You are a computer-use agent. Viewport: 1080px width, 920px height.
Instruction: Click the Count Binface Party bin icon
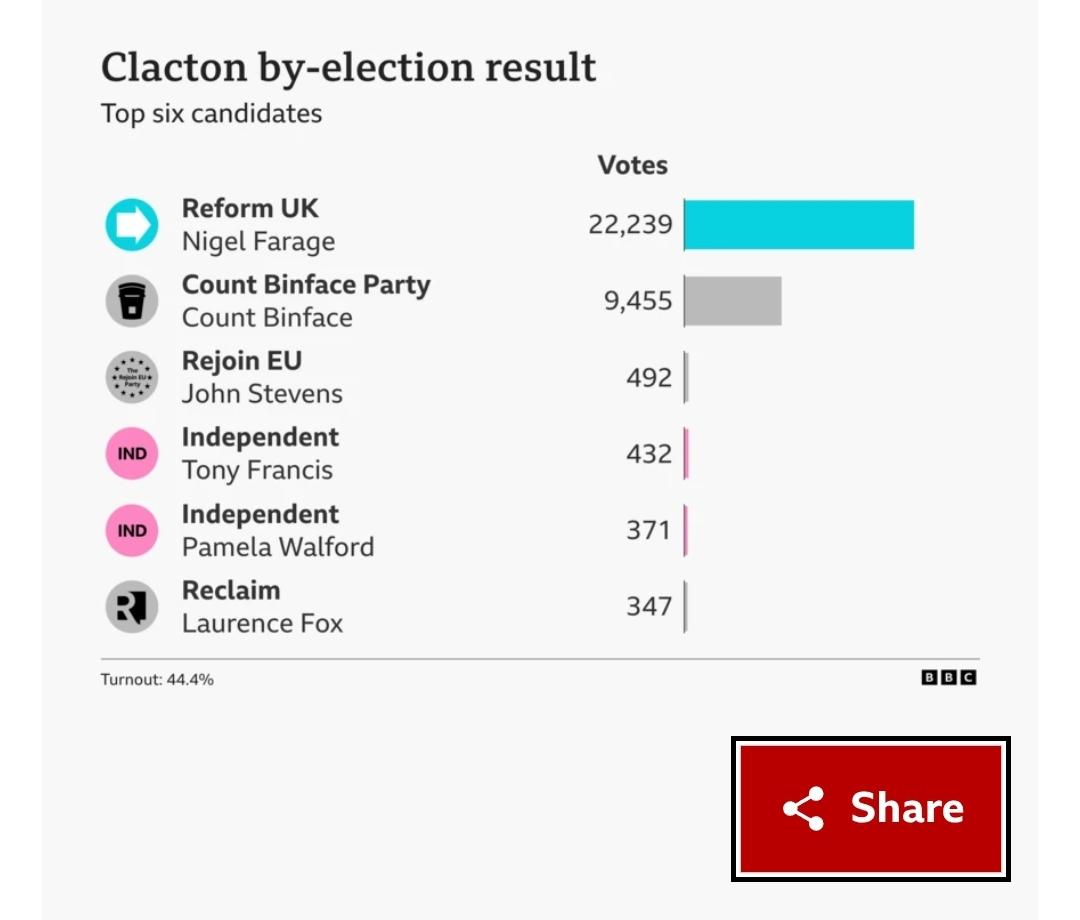(x=132, y=301)
